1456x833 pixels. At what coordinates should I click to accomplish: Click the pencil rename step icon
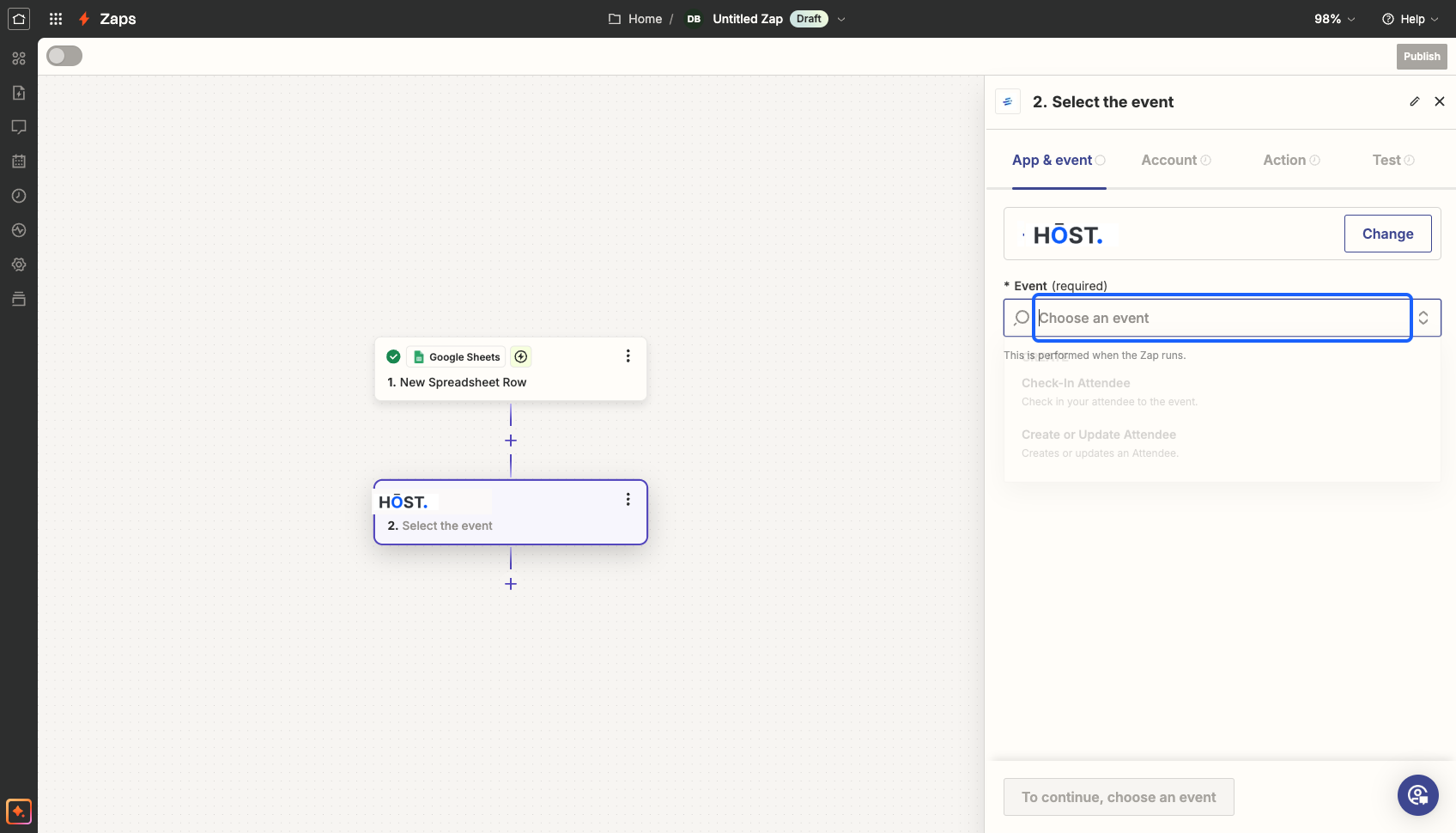tap(1415, 101)
